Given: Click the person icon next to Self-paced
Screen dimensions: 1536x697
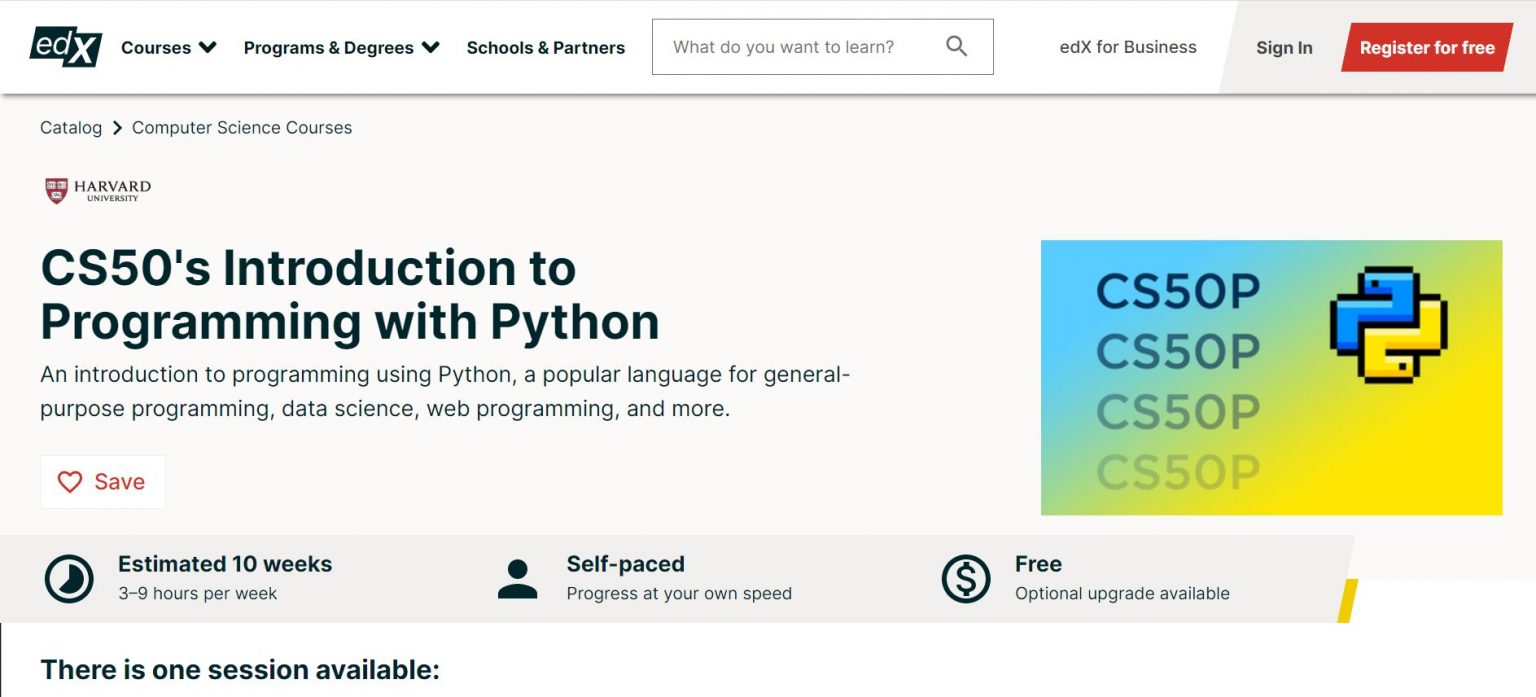Looking at the screenshot, I should tap(516, 579).
